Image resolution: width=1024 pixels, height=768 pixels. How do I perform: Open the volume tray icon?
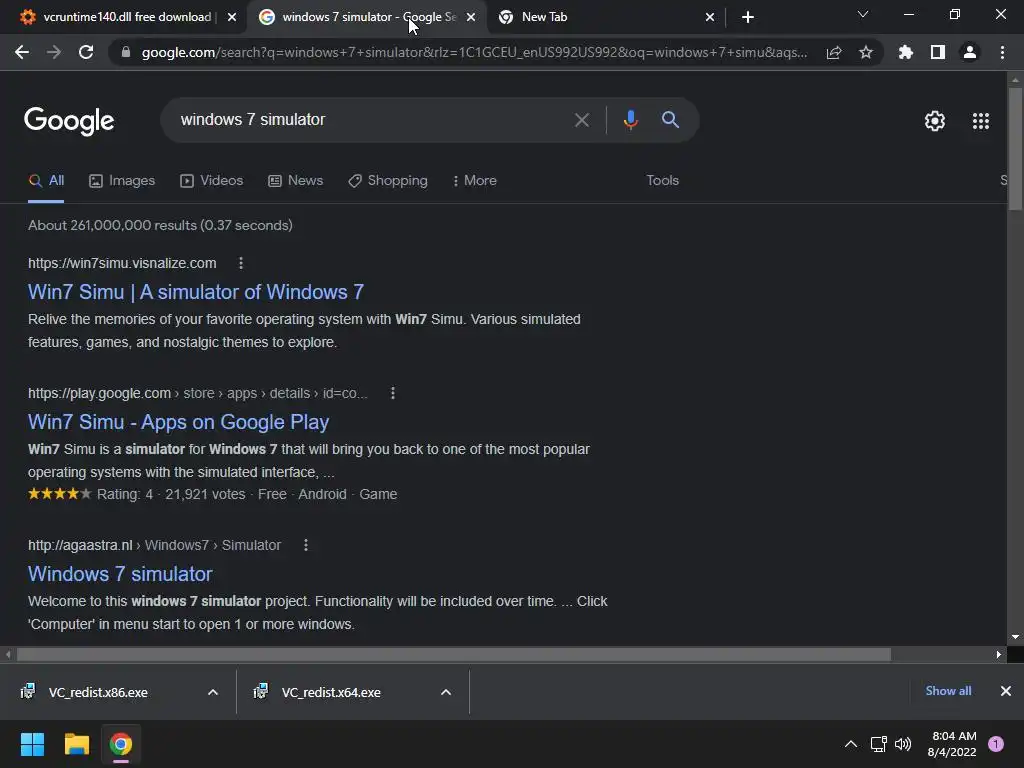903,744
